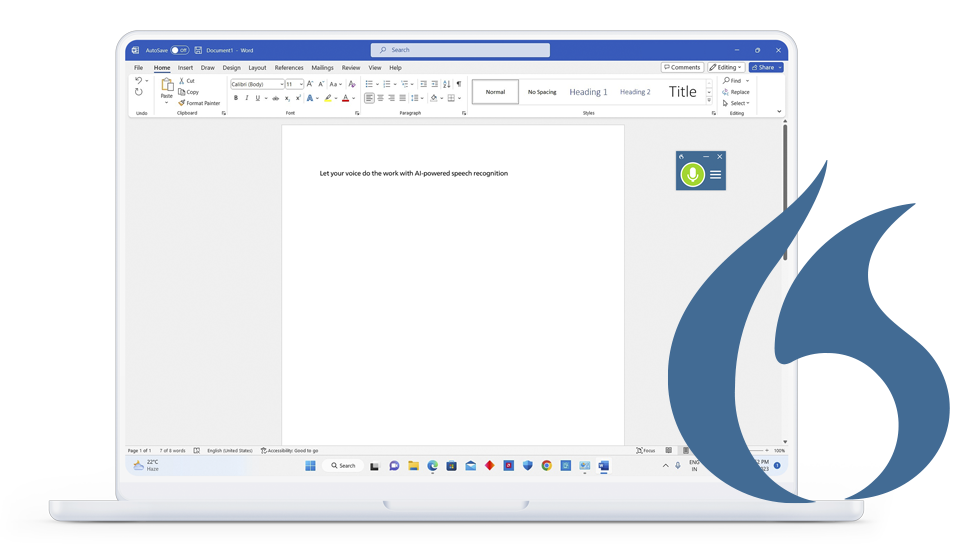Select Align Right paragraph alignment
Viewport: 960px width, 544px height.
pyautogui.click(x=391, y=98)
